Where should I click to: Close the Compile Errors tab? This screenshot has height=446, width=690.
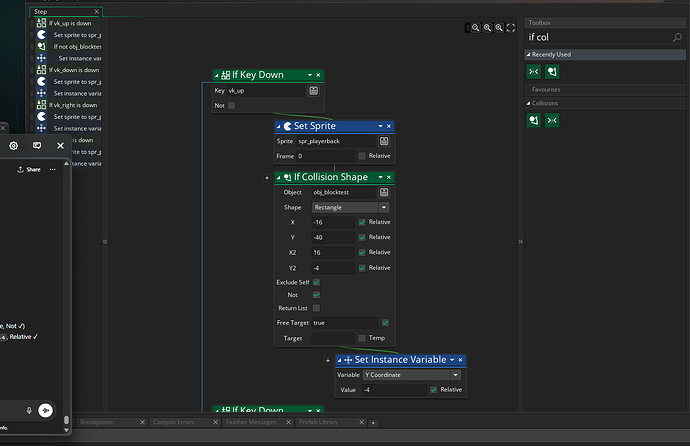click(x=216, y=422)
